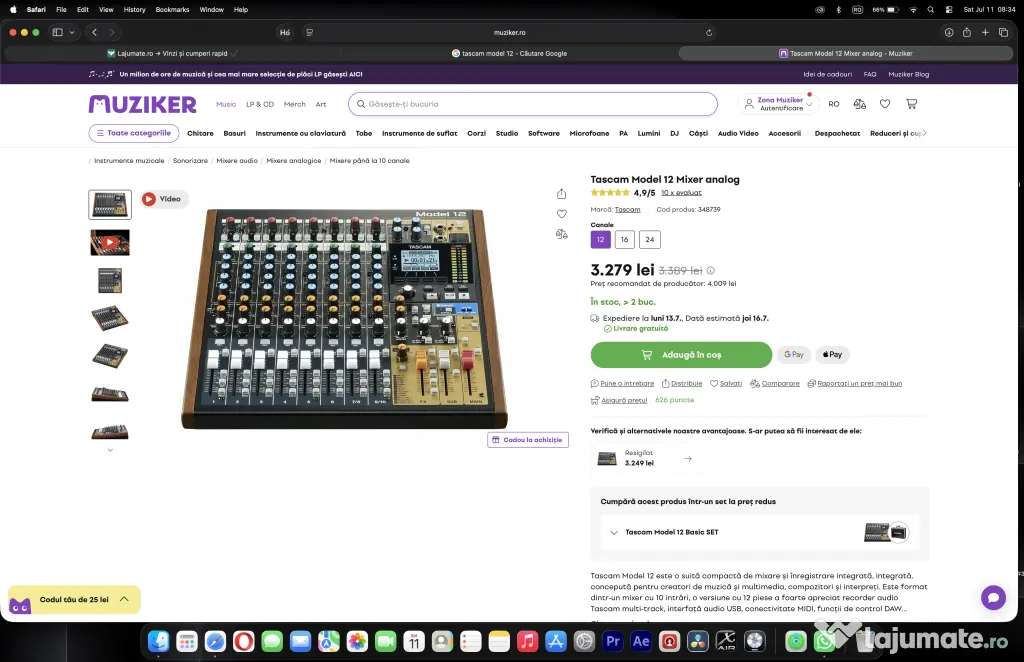
Task: Click Safari address bar muziker.ro
Action: click(x=509, y=32)
